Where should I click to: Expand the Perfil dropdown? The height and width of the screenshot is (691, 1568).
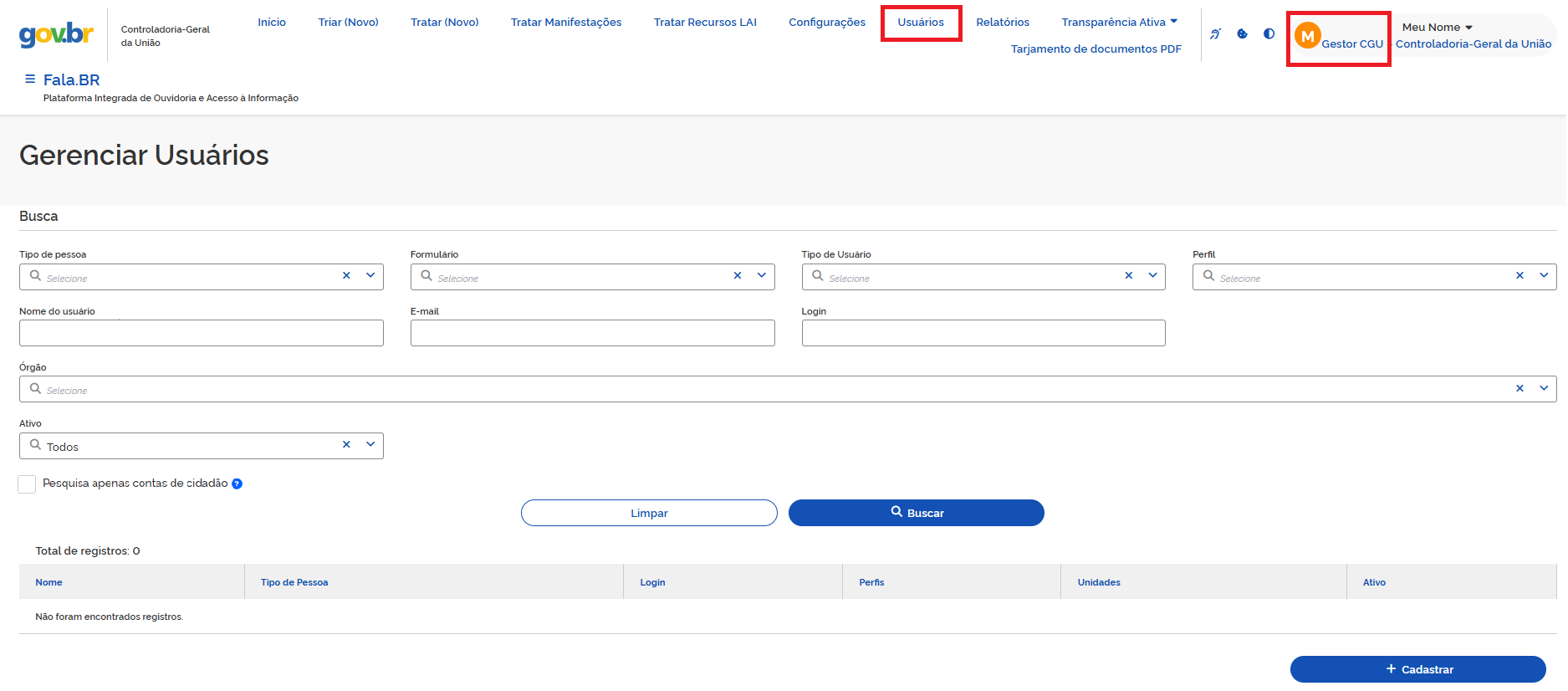(x=1544, y=276)
